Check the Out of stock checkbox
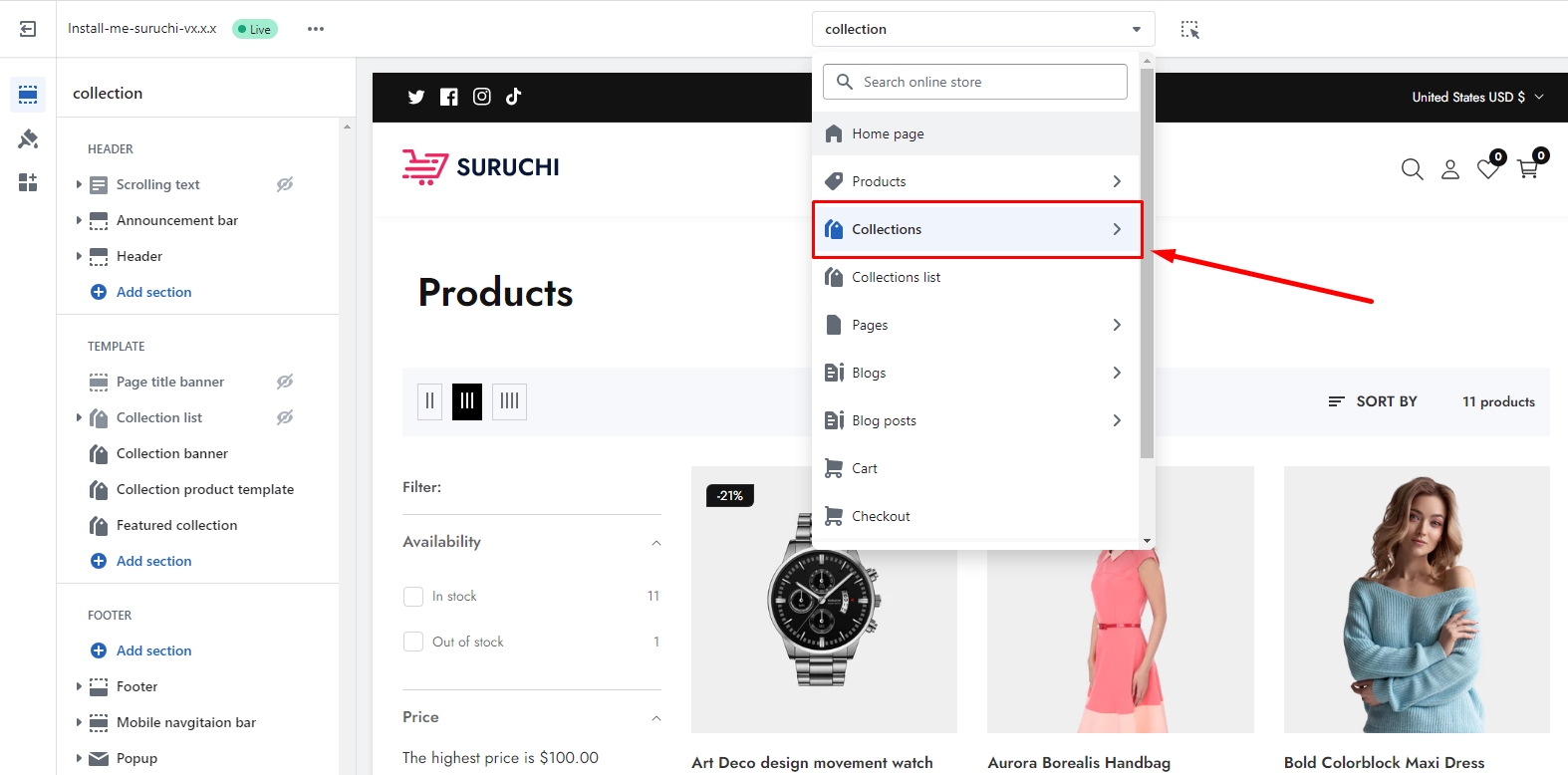 pos(413,643)
